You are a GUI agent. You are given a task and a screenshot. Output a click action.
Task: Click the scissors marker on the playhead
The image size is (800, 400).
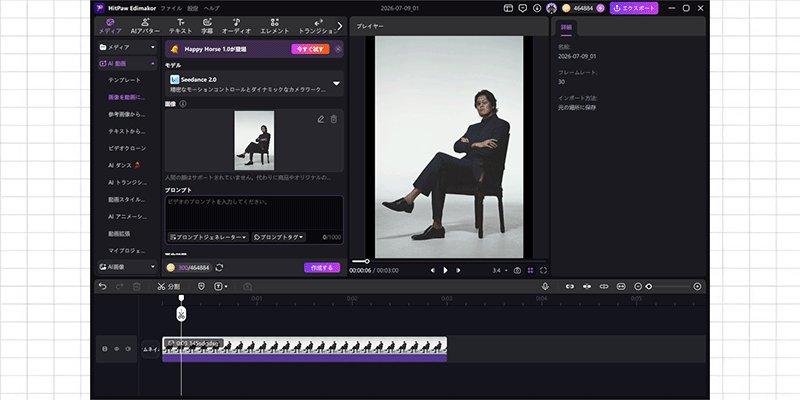tap(181, 314)
